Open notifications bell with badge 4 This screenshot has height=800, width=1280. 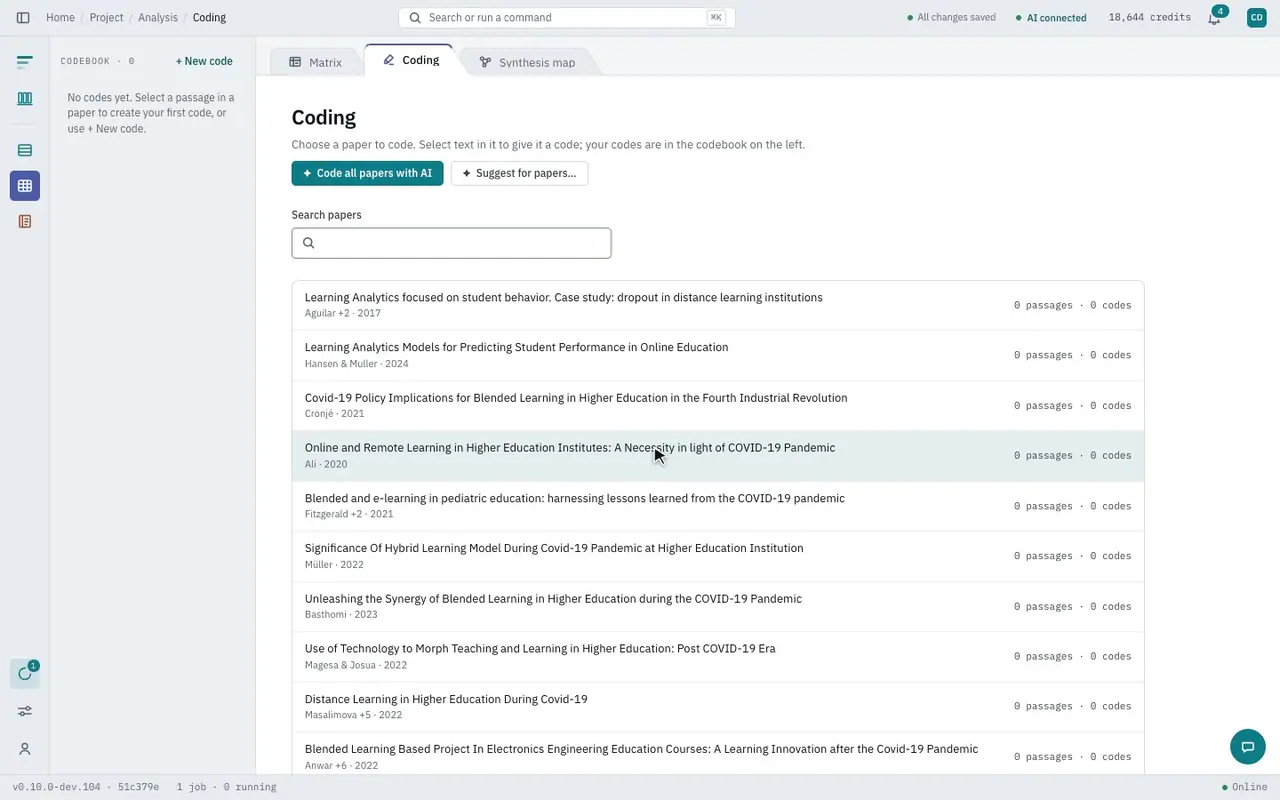coord(1215,17)
